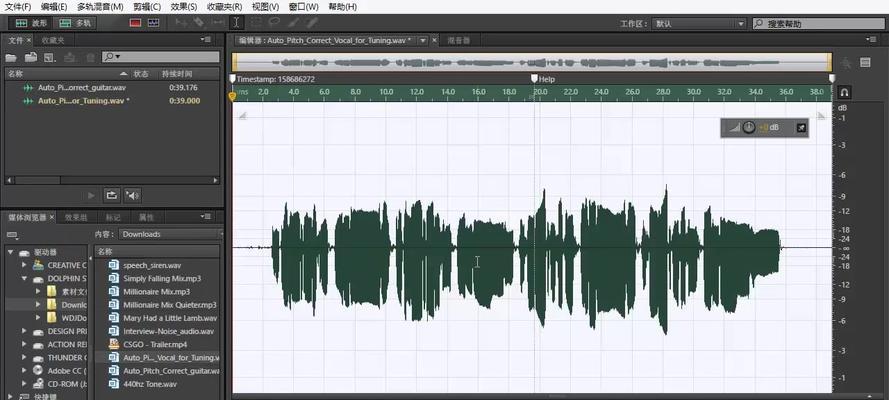Switch to the 混音器 tab

[x=459, y=40]
